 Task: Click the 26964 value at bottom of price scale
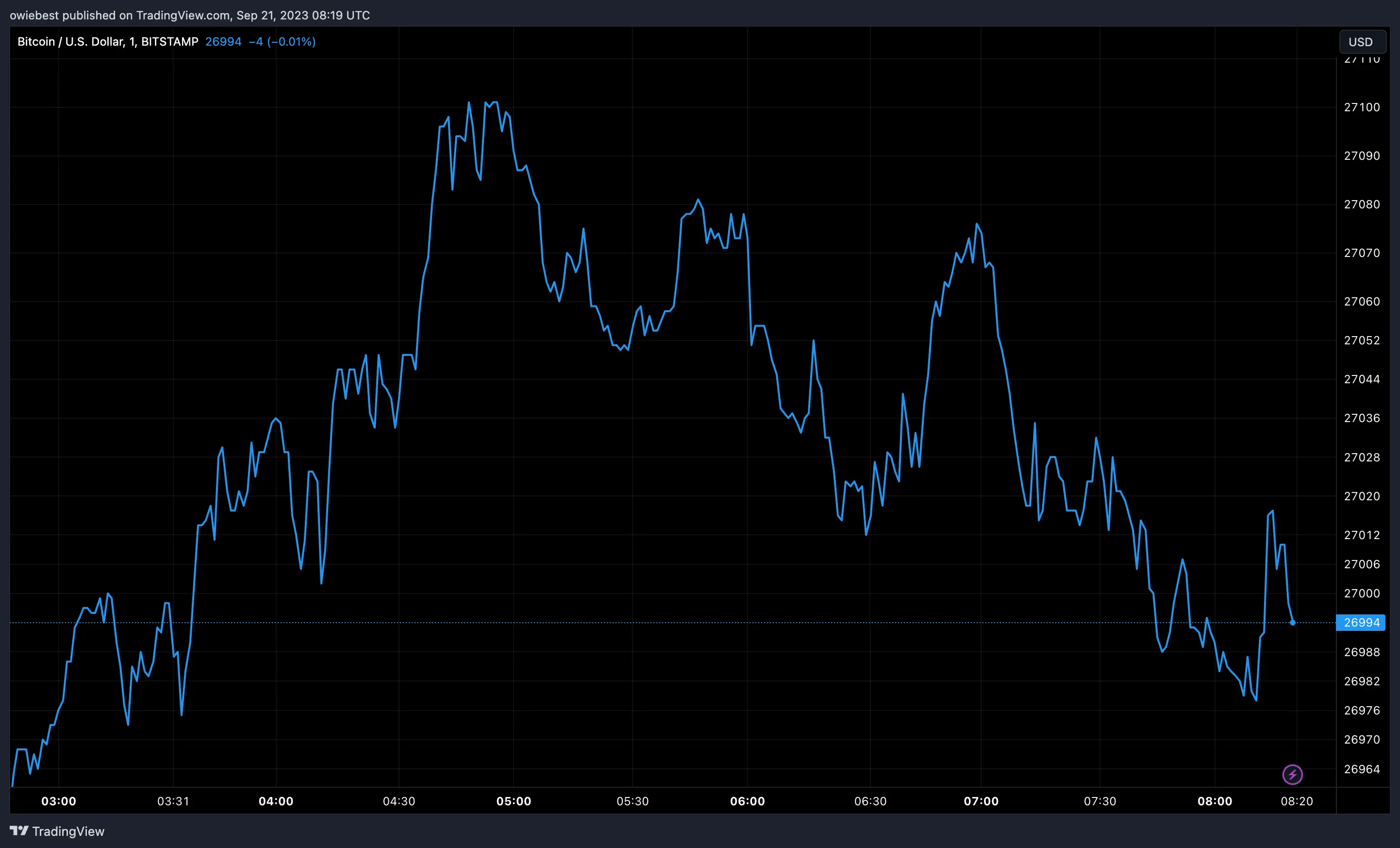point(1364,769)
